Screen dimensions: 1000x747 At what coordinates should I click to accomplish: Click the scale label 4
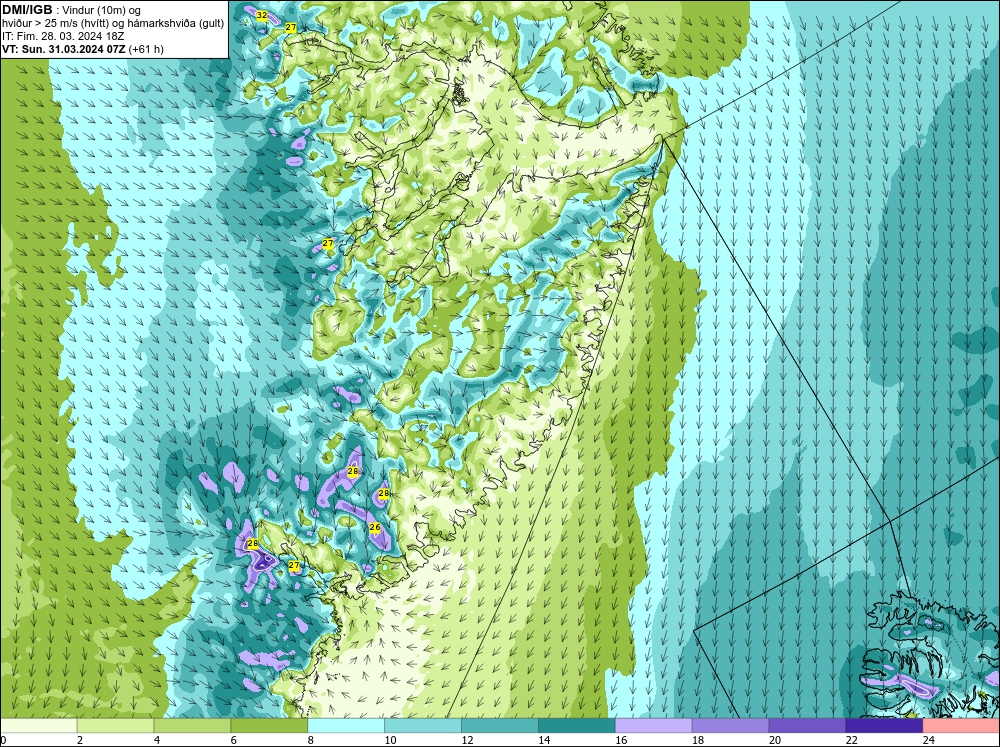coord(157,740)
